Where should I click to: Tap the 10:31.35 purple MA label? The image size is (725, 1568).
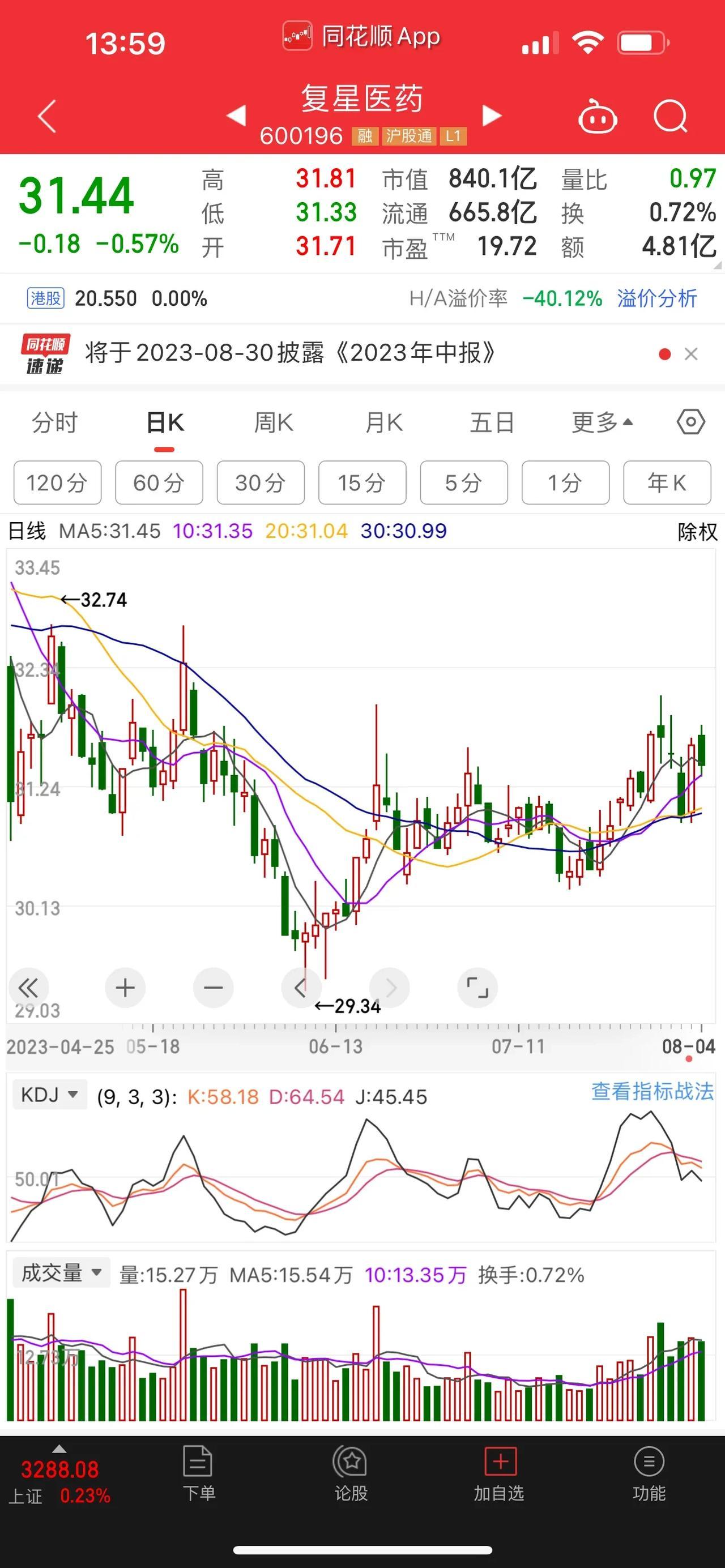(x=212, y=531)
